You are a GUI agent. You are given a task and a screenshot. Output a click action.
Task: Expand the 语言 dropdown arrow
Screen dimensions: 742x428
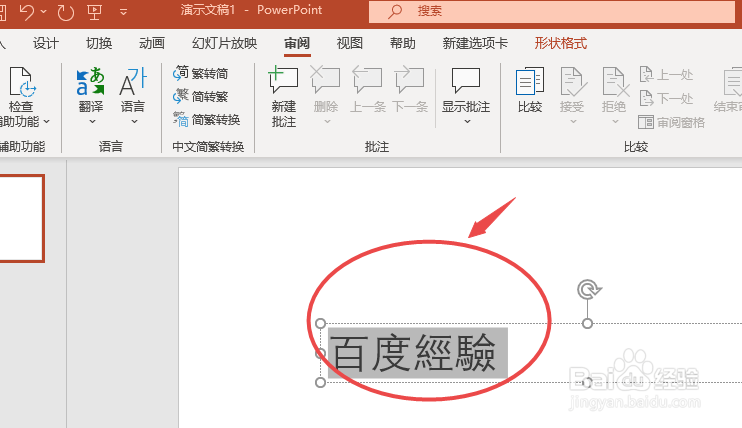coord(134,122)
